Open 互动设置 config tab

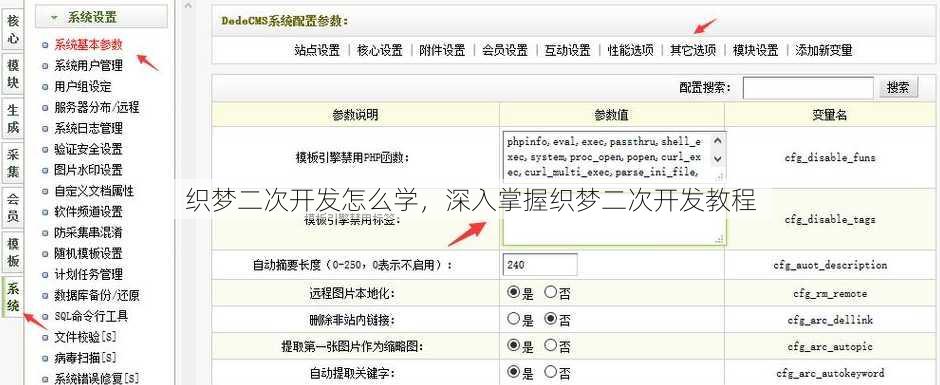(567, 50)
